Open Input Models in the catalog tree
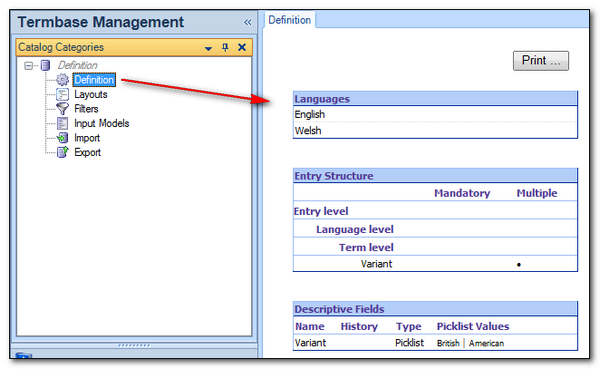This screenshot has width=600, height=369. 101,123
